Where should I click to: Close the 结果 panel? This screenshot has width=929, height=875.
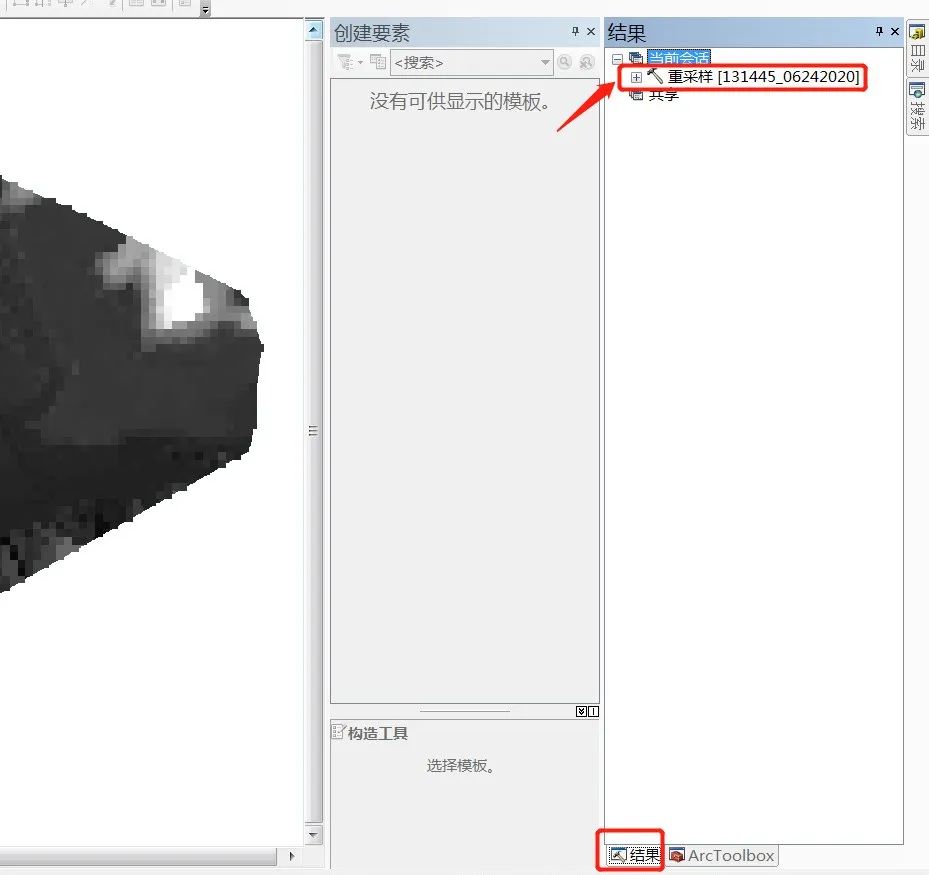895,32
